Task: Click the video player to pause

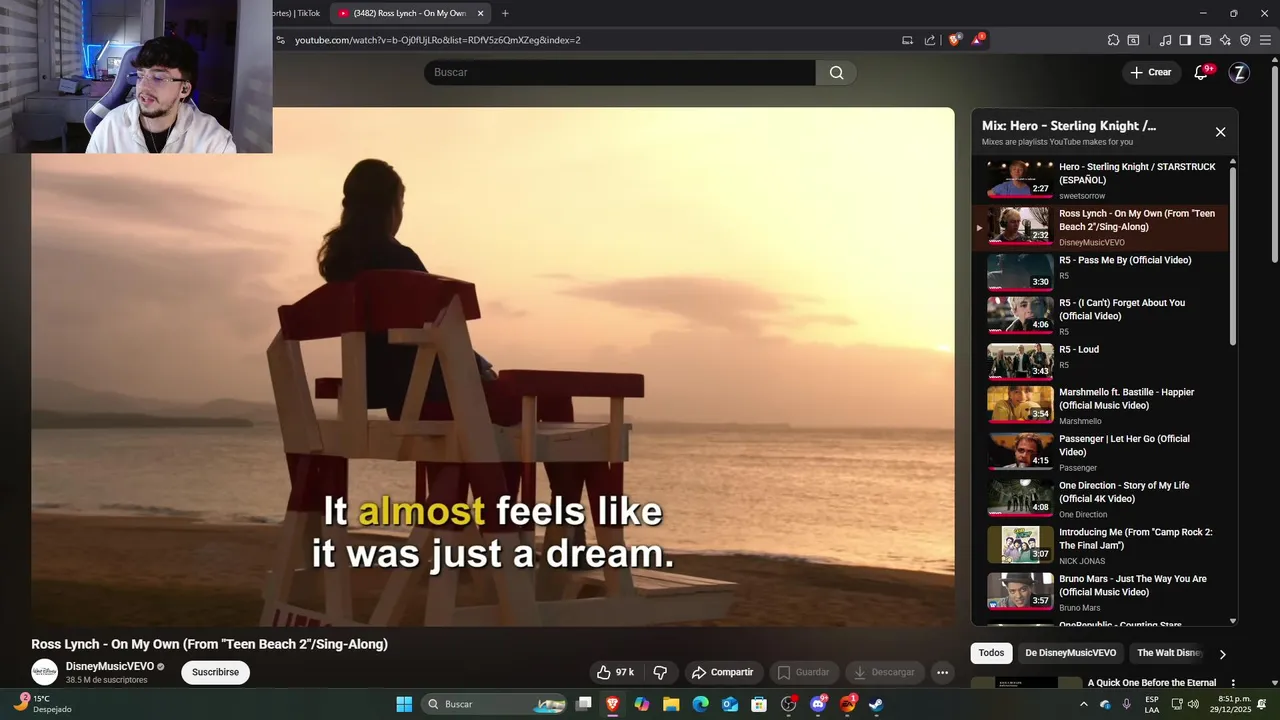Action: (493, 367)
